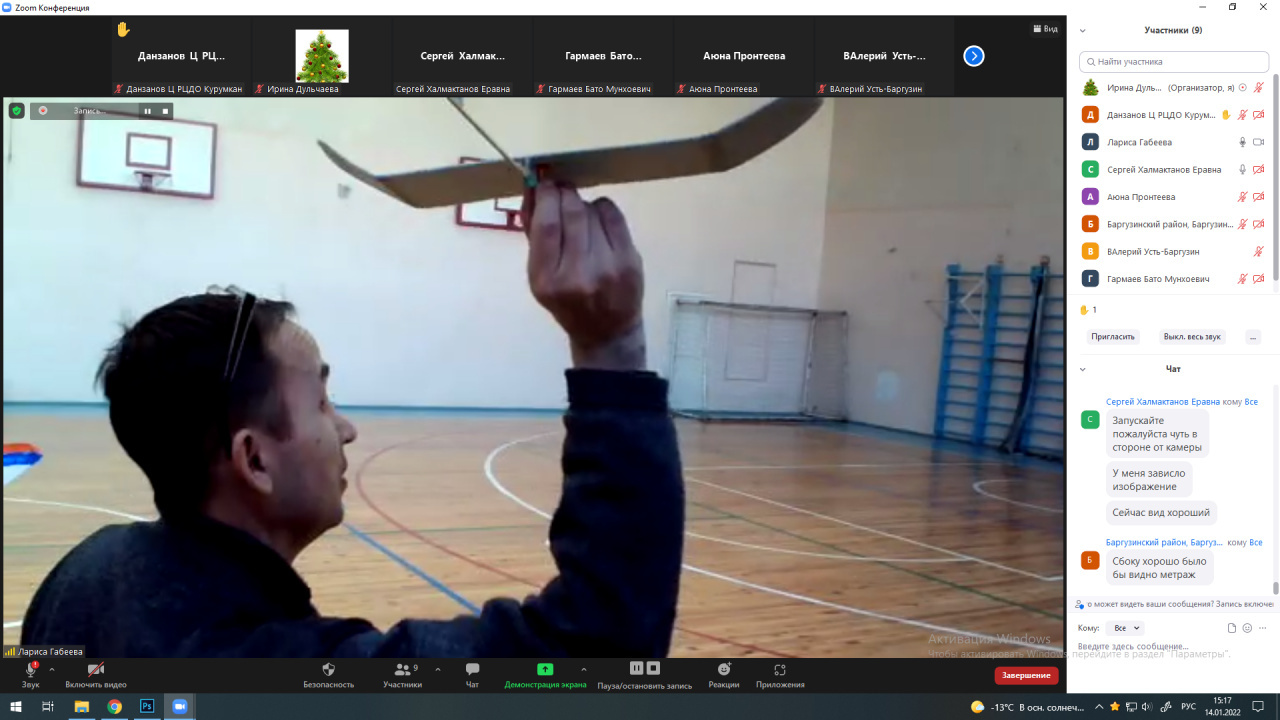
Task: Toggle Включить видео camera button
Action: [x=96, y=670]
